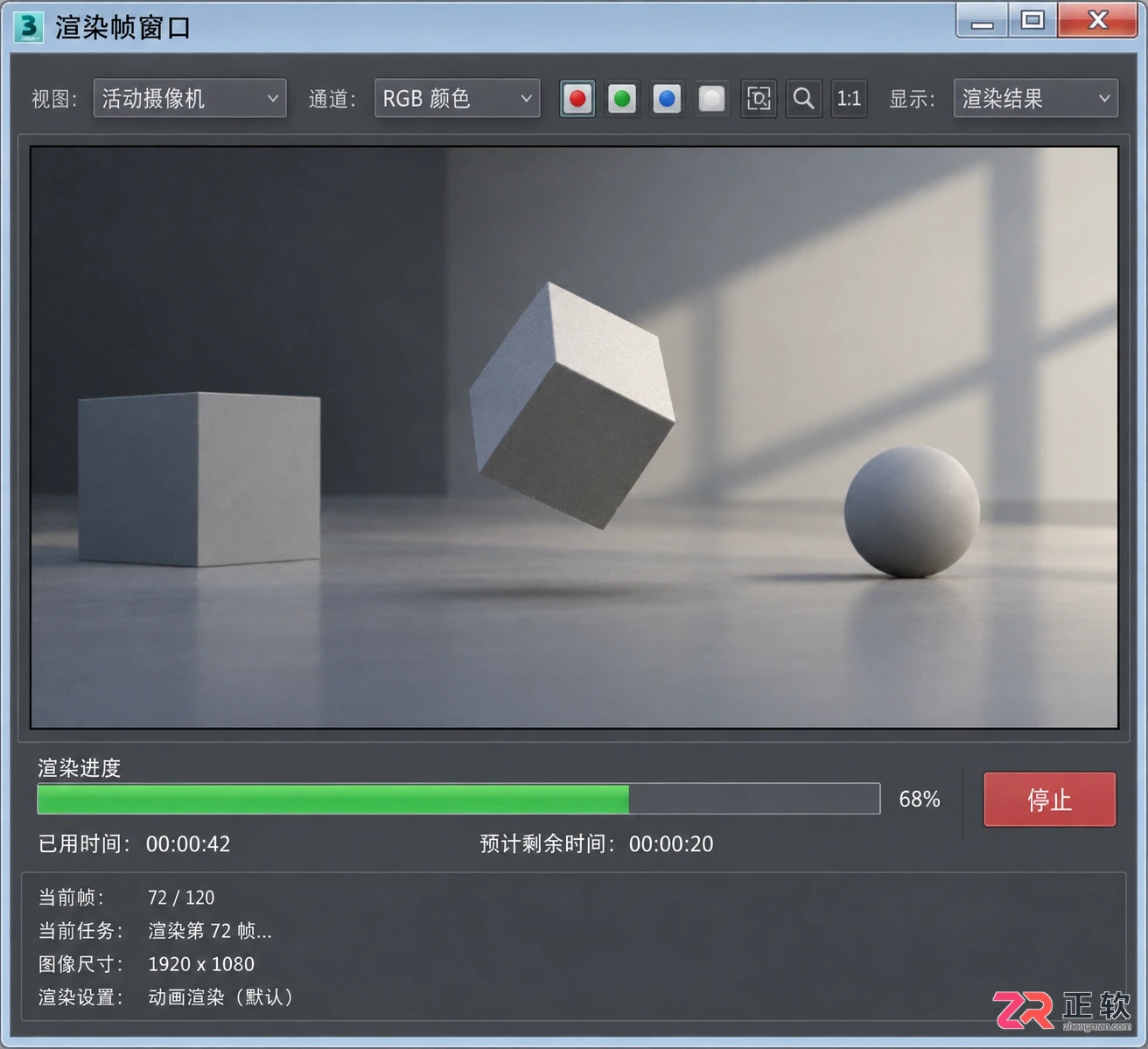This screenshot has width=1148, height=1049.
Task: Open the RGB 颜色 channel dropdown
Action: (x=457, y=99)
